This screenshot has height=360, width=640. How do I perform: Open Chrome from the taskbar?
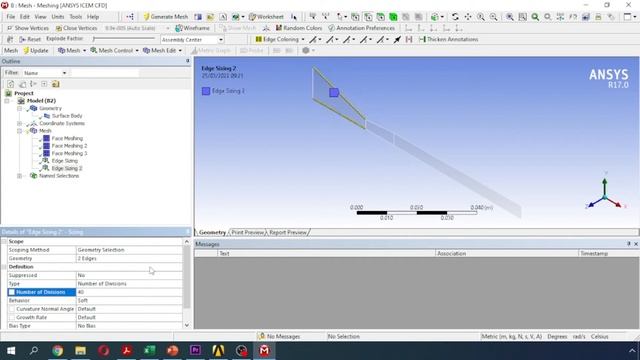[x=58, y=351]
